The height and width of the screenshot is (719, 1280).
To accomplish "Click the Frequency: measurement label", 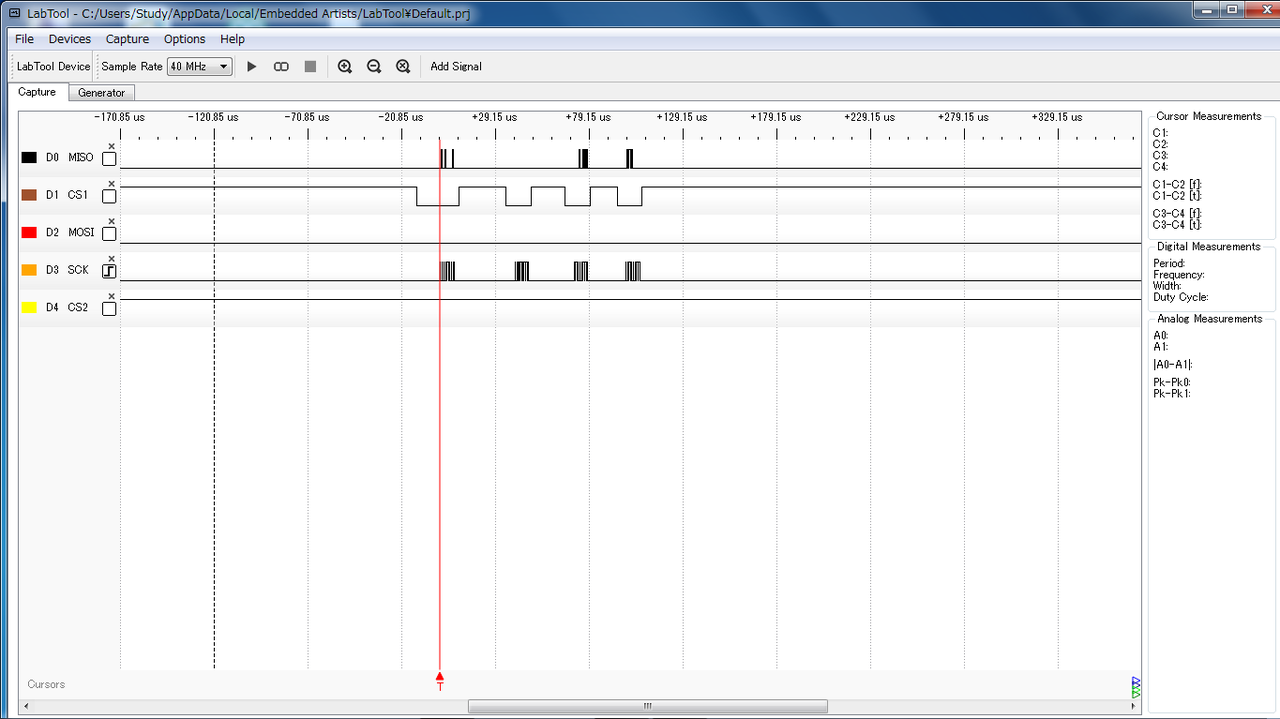I will point(1179,275).
